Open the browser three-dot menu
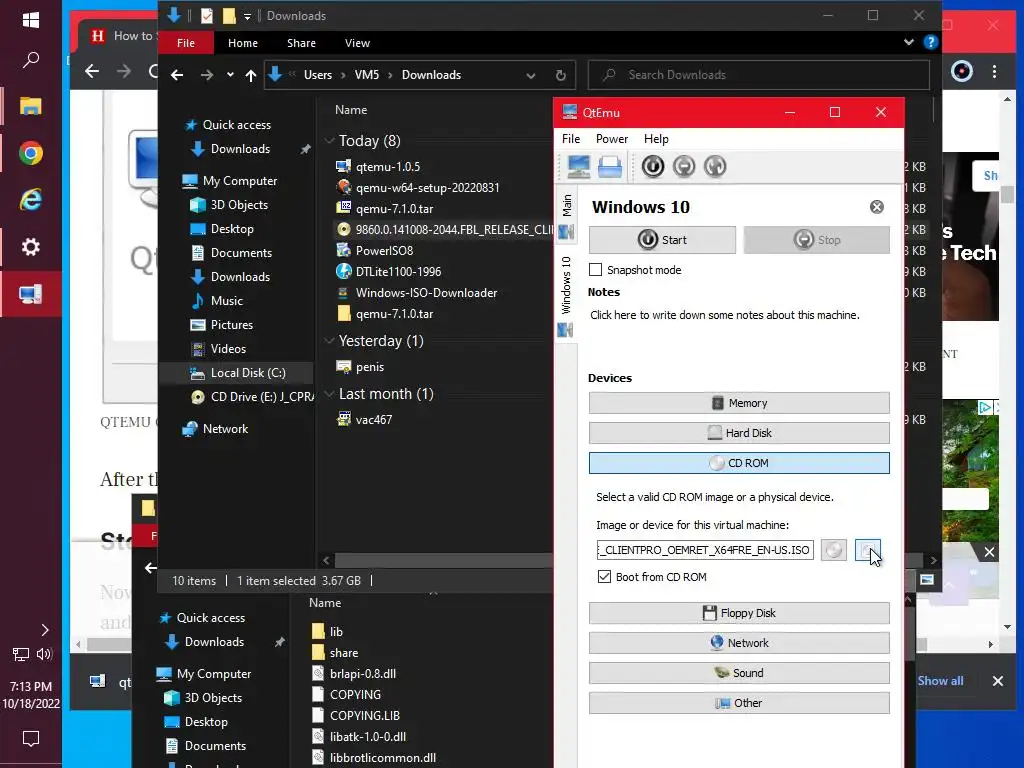This screenshot has height=768, width=1024. pos(994,71)
